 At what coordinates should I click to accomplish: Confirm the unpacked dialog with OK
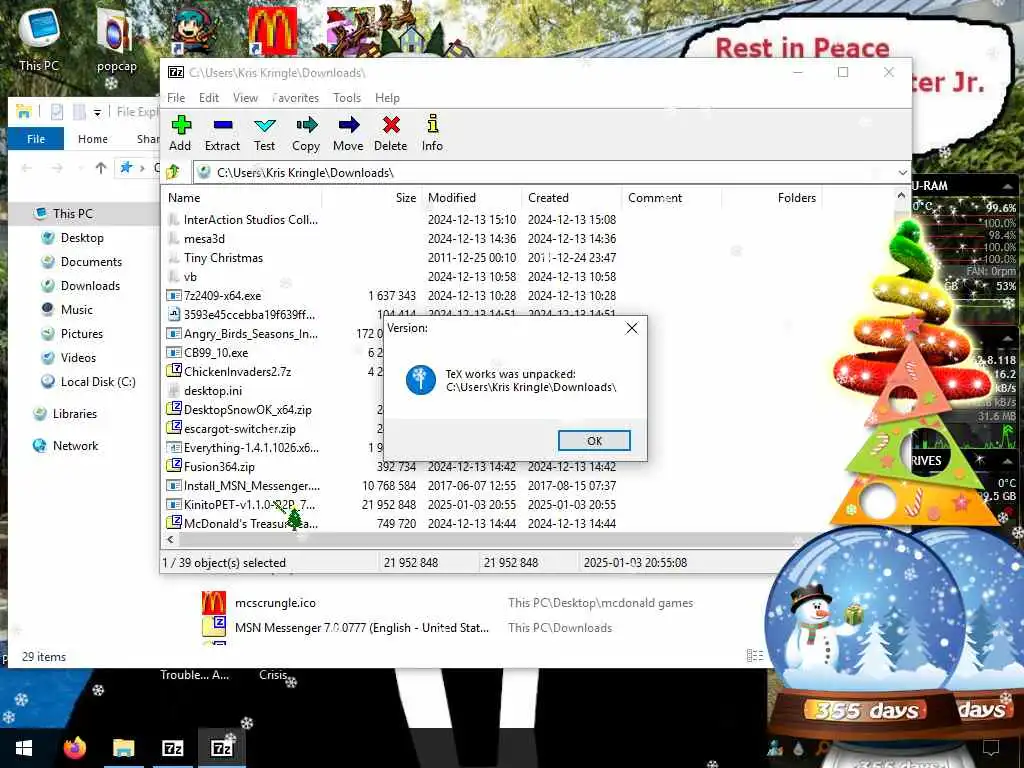[594, 441]
